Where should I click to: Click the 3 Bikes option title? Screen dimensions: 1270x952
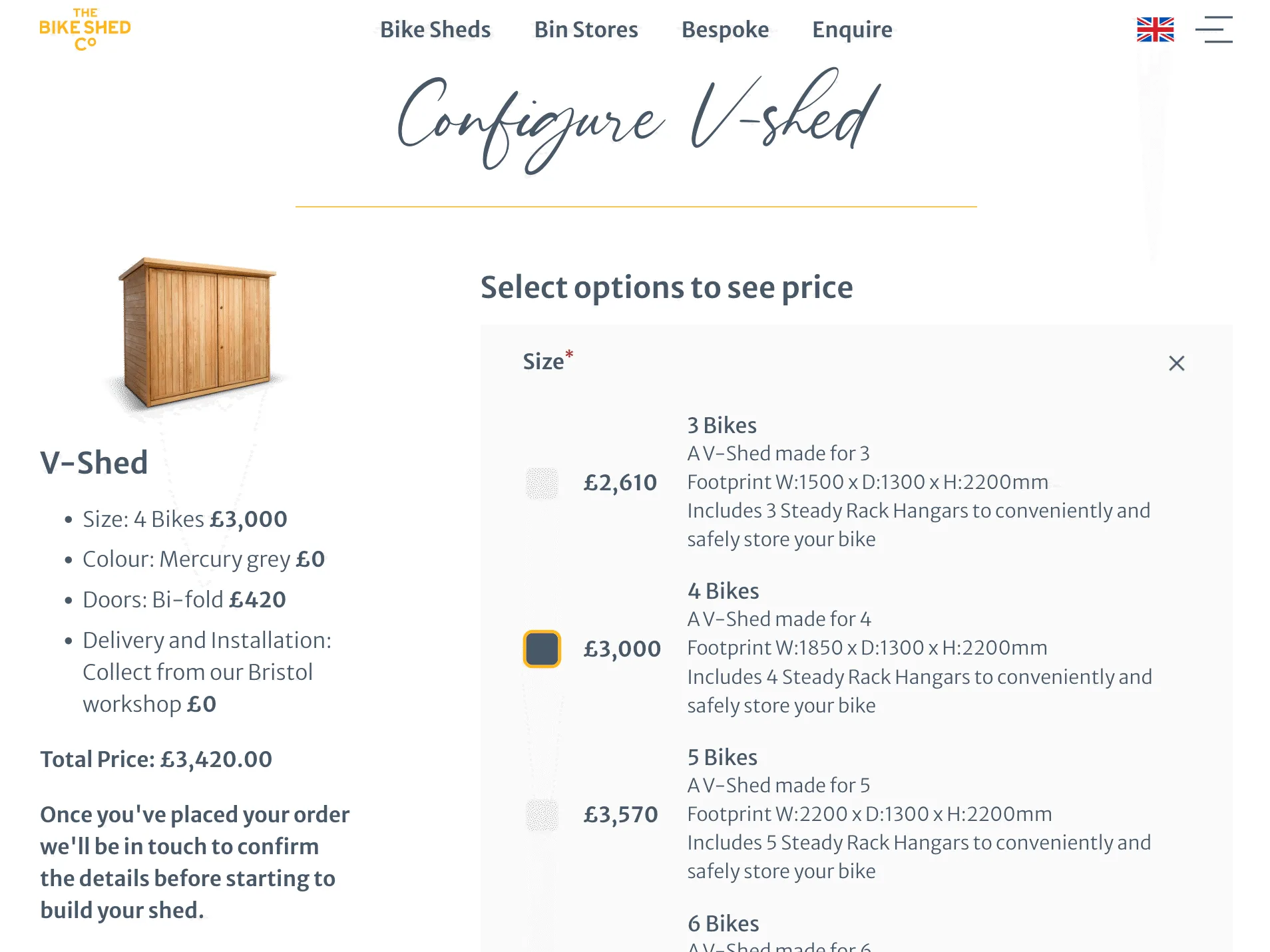722,425
